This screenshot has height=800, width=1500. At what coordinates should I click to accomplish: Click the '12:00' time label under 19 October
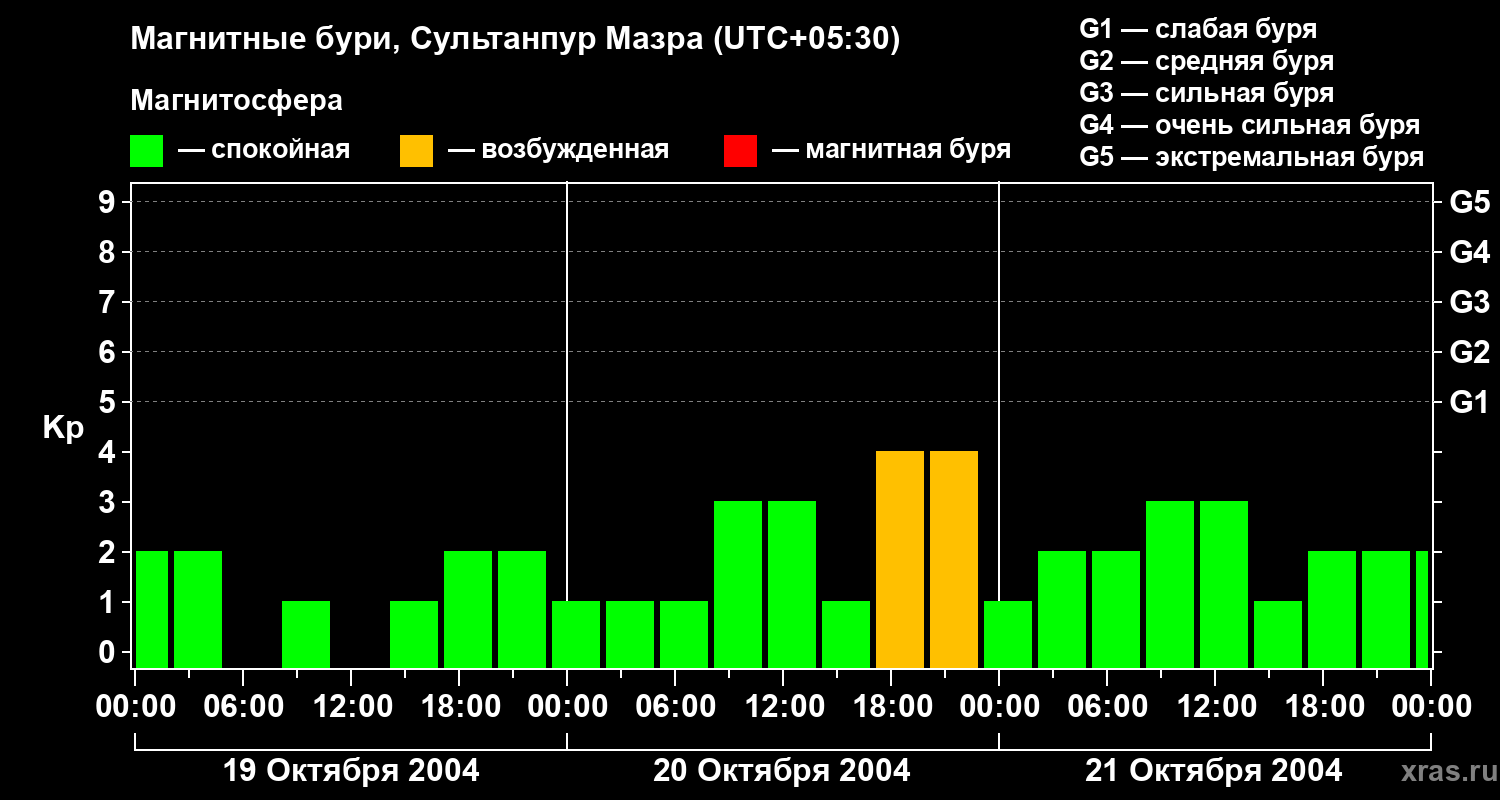(x=351, y=707)
